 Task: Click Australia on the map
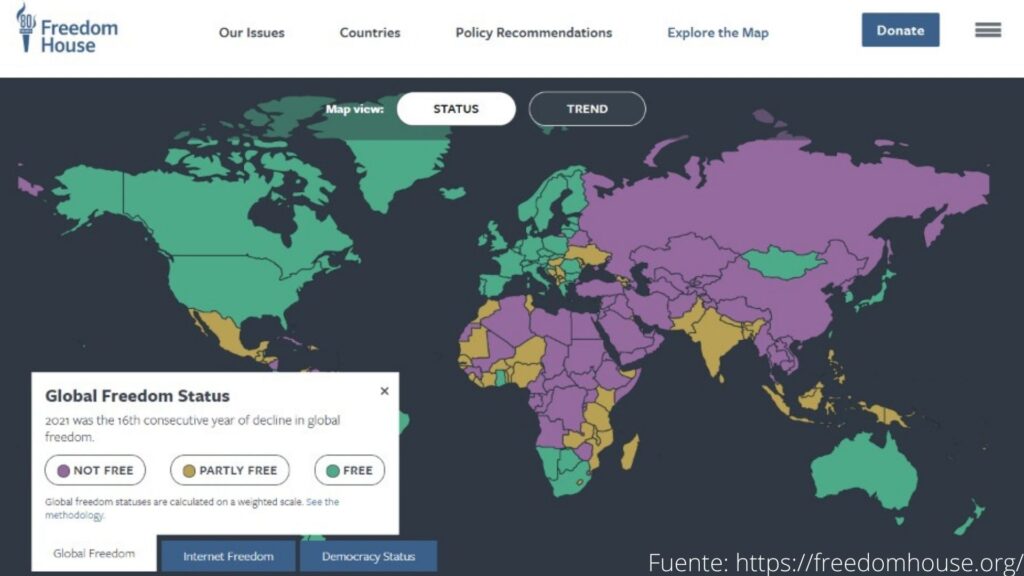tap(865, 472)
